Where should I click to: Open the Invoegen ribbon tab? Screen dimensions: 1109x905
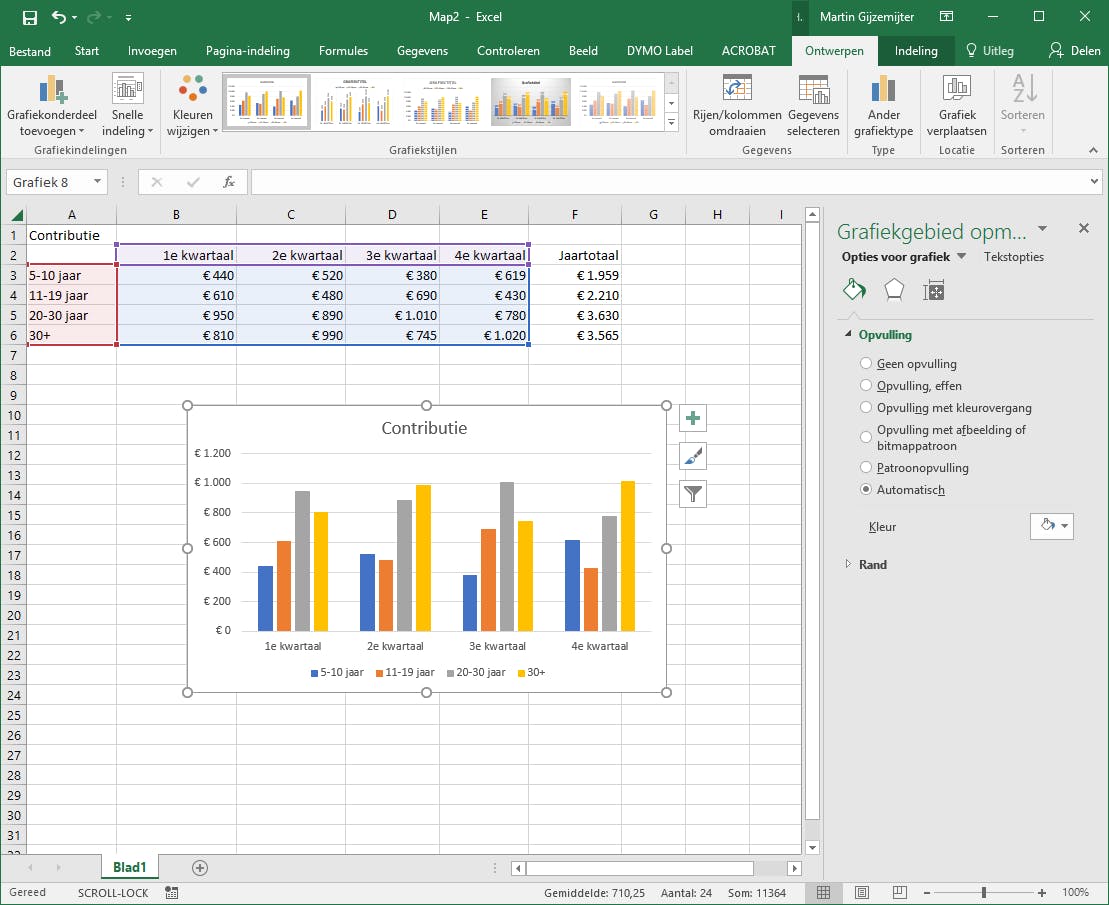pos(152,51)
